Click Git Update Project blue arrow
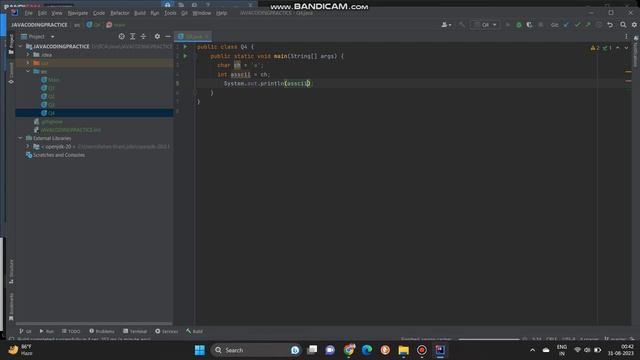Viewport: 640px width, 360px height. (566, 25)
